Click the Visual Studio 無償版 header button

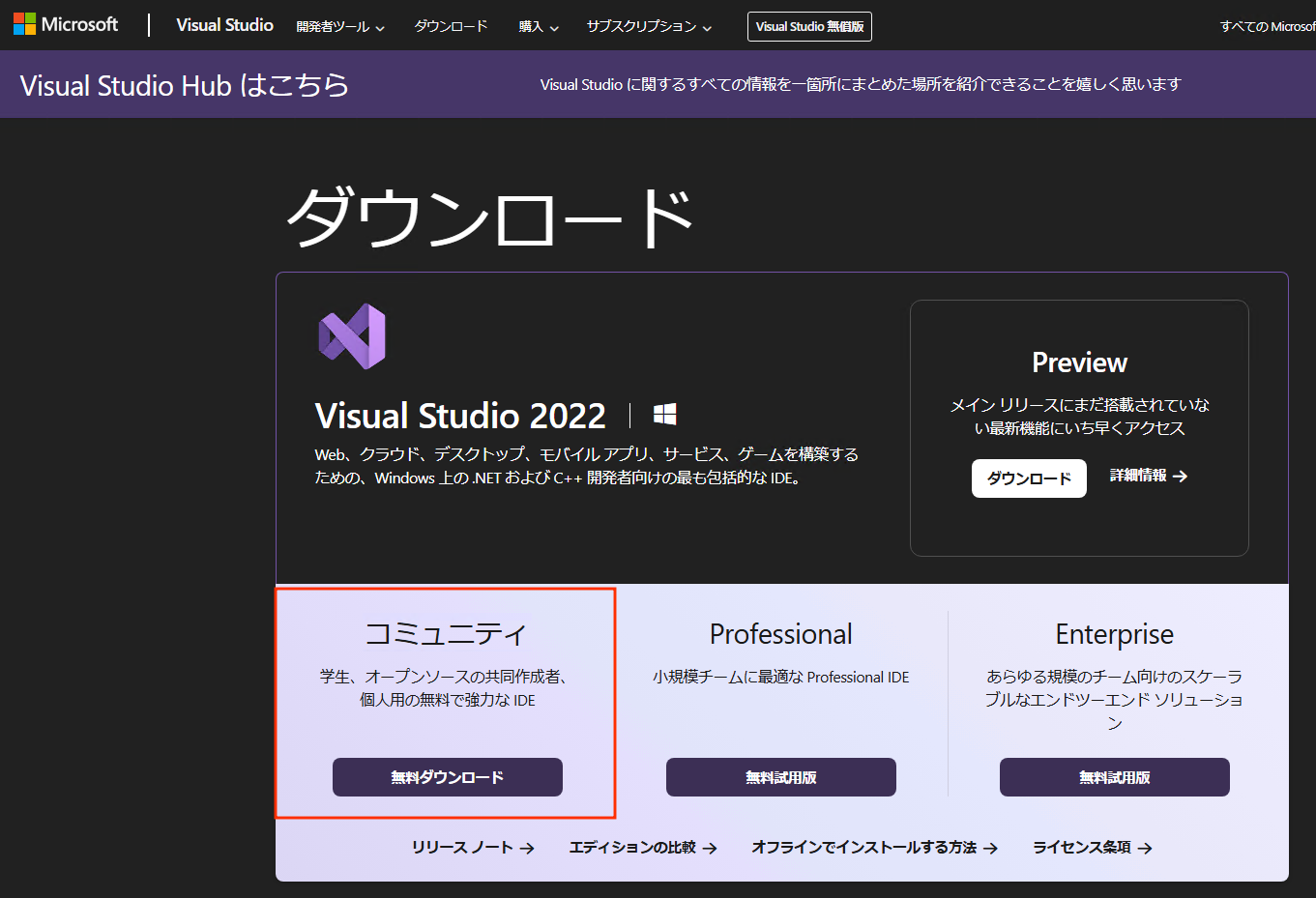pos(809,27)
